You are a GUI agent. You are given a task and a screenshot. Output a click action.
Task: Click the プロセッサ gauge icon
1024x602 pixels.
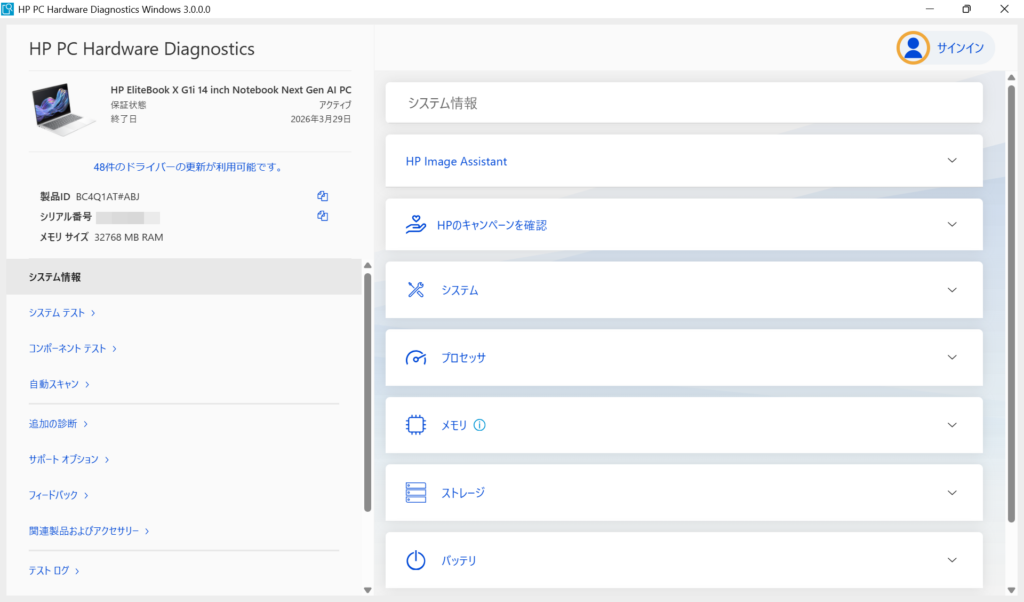[416, 358]
